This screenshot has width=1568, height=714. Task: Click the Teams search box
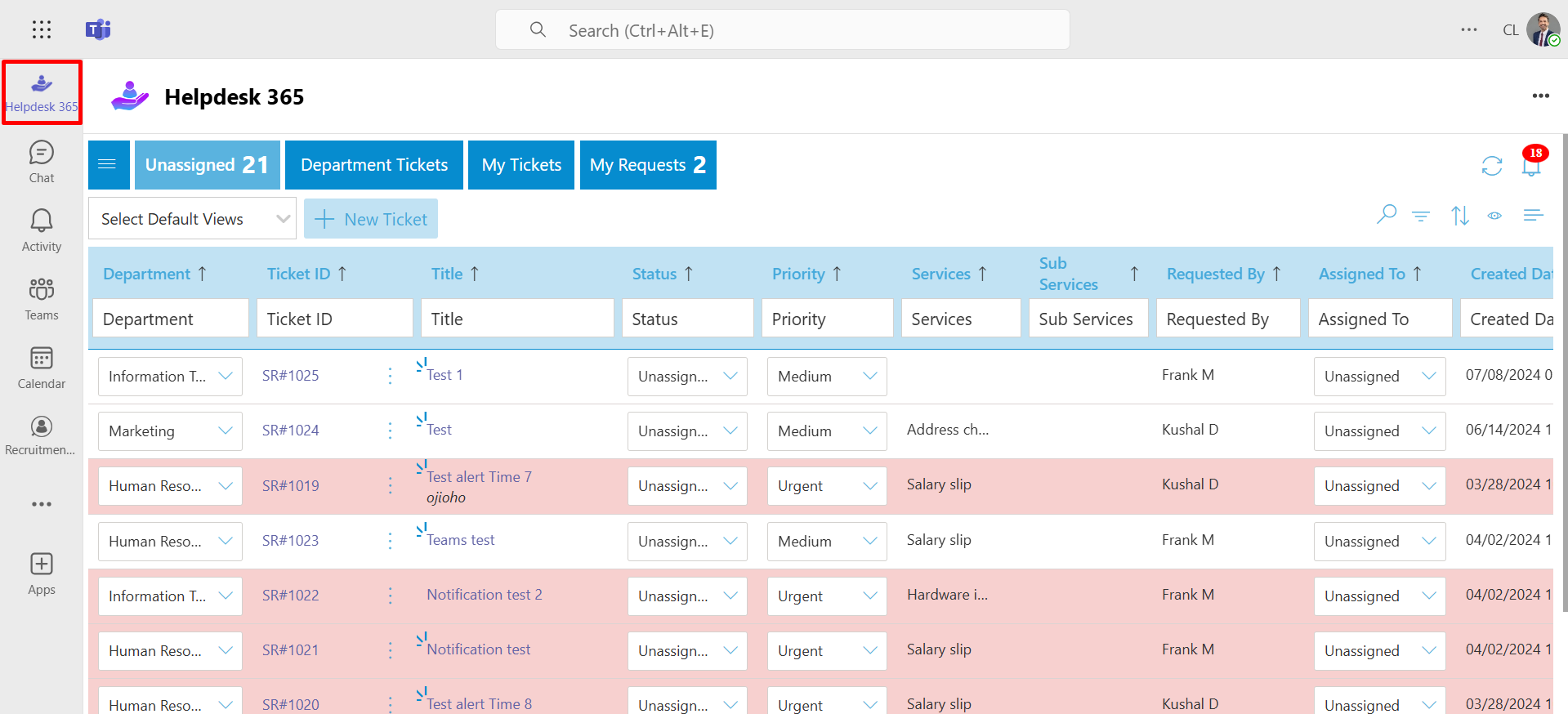point(783,30)
